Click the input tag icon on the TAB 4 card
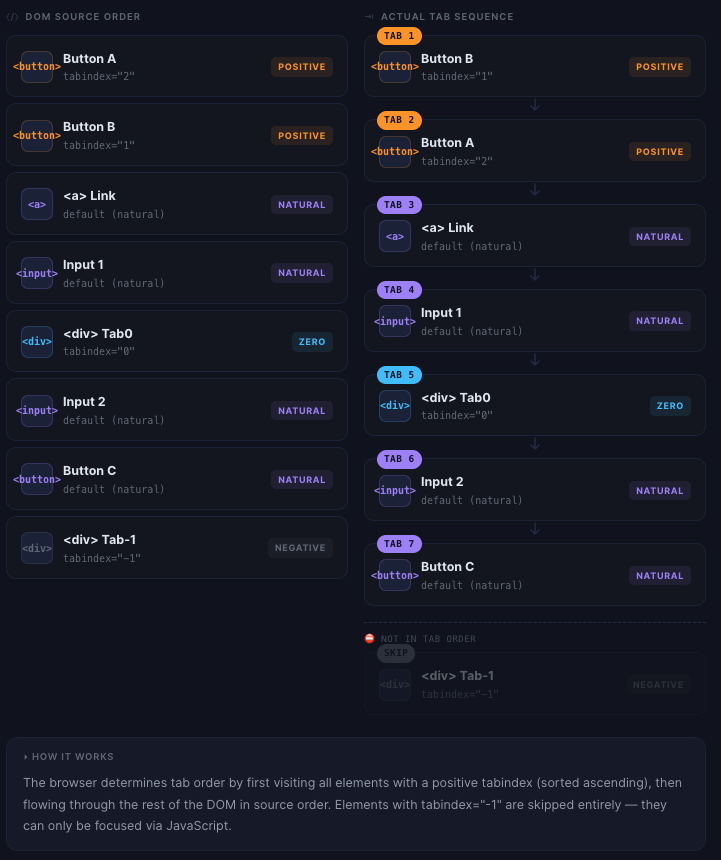Image resolution: width=721 pixels, height=860 pixels. (x=395, y=321)
